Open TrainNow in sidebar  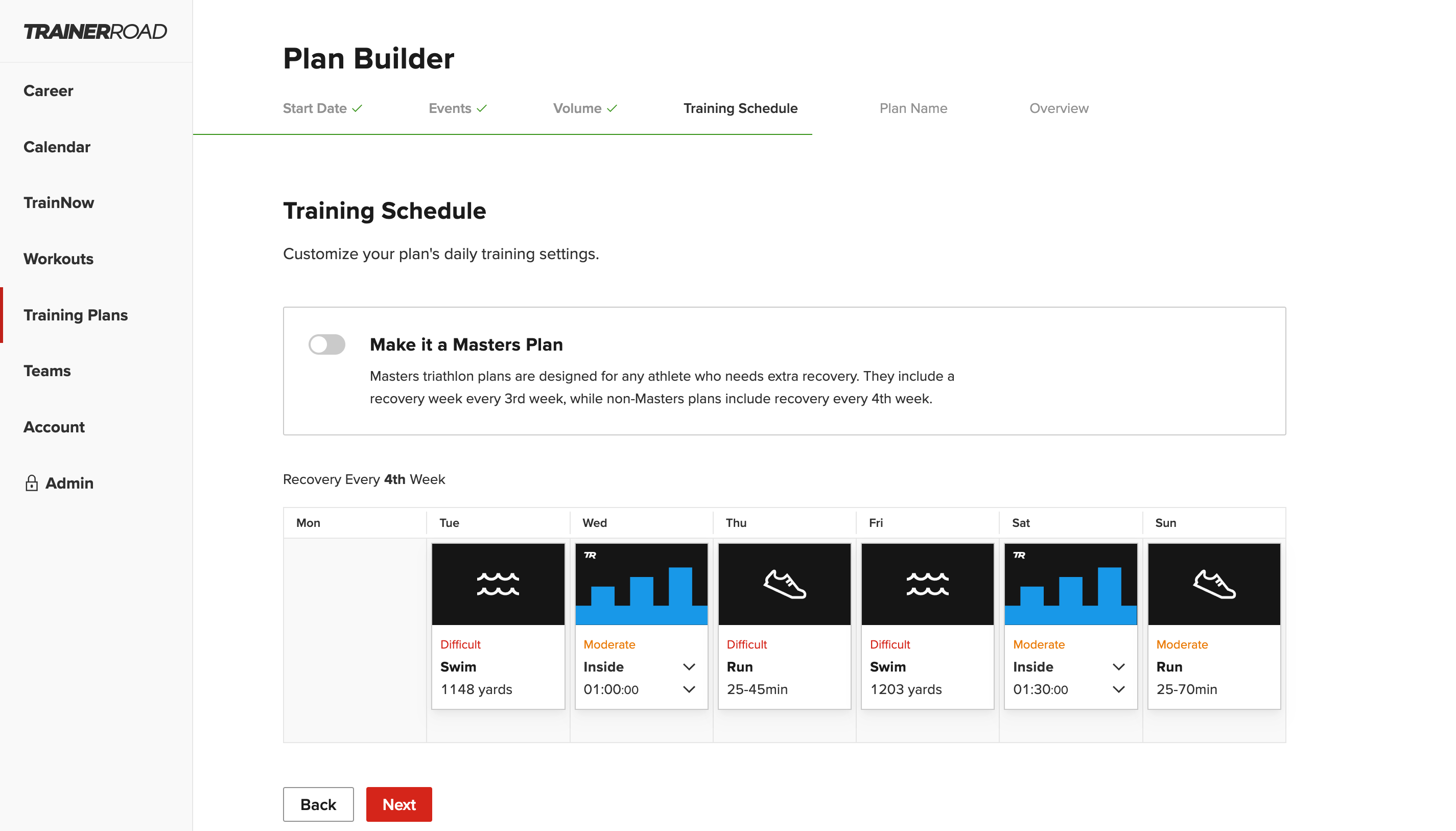pyautogui.click(x=59, y=202)
